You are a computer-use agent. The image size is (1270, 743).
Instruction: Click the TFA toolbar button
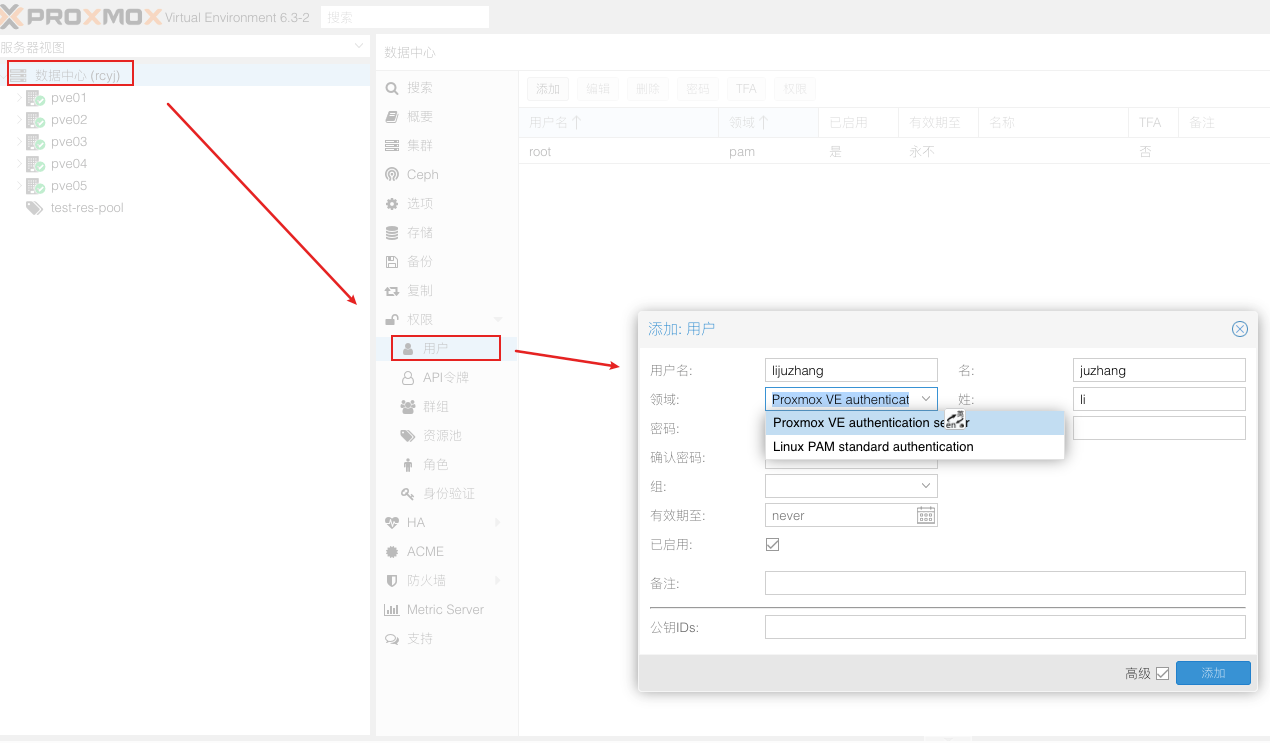[x=746, y=89]
